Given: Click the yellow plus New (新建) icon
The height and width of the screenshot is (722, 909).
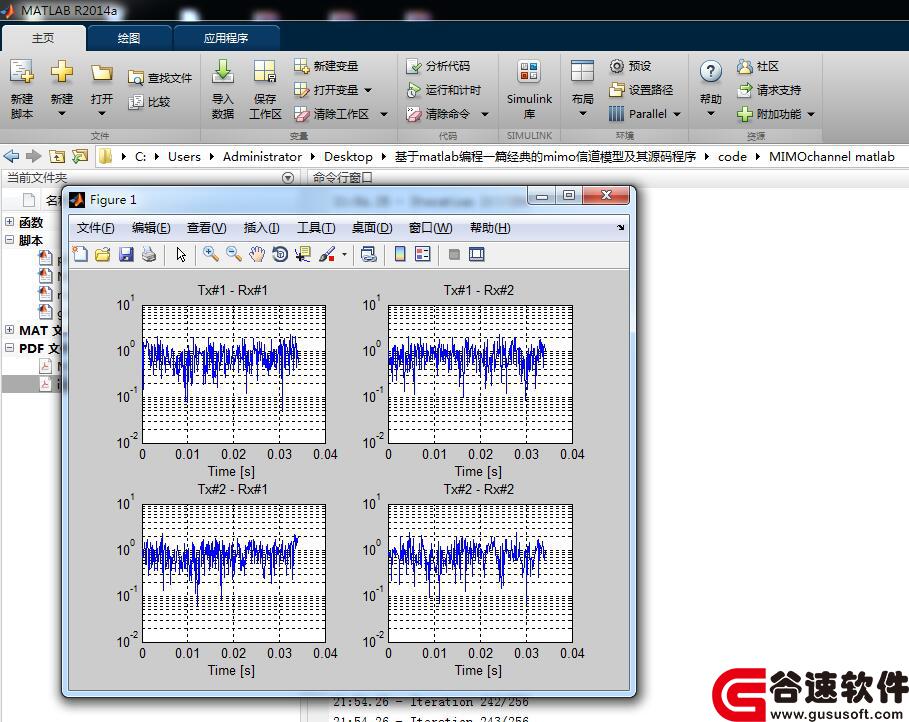Looking at the screenshot, I should click(x=61, y=72).
